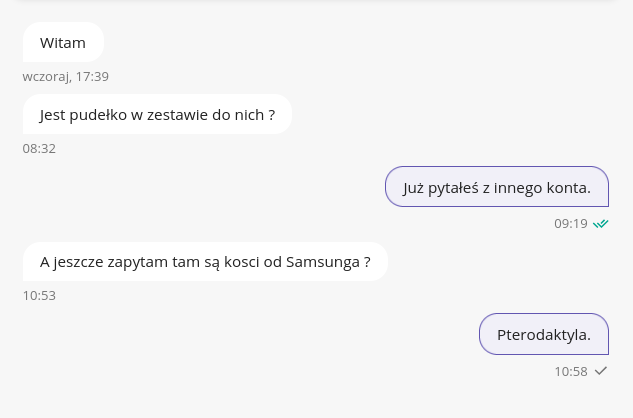Select the "Witam" message bubble
Image resolution: width=633 pixels, height=418 pixels.
(x=63, y=43)
